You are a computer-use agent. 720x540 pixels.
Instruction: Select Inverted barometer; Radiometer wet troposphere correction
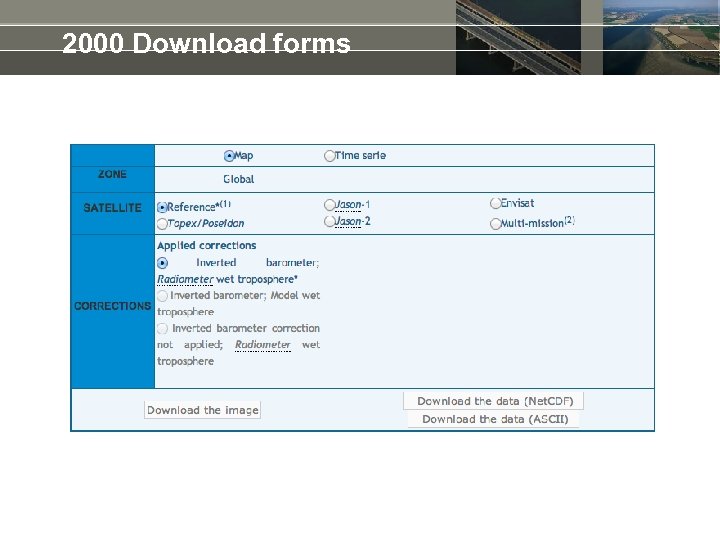[x=162, y=263]
